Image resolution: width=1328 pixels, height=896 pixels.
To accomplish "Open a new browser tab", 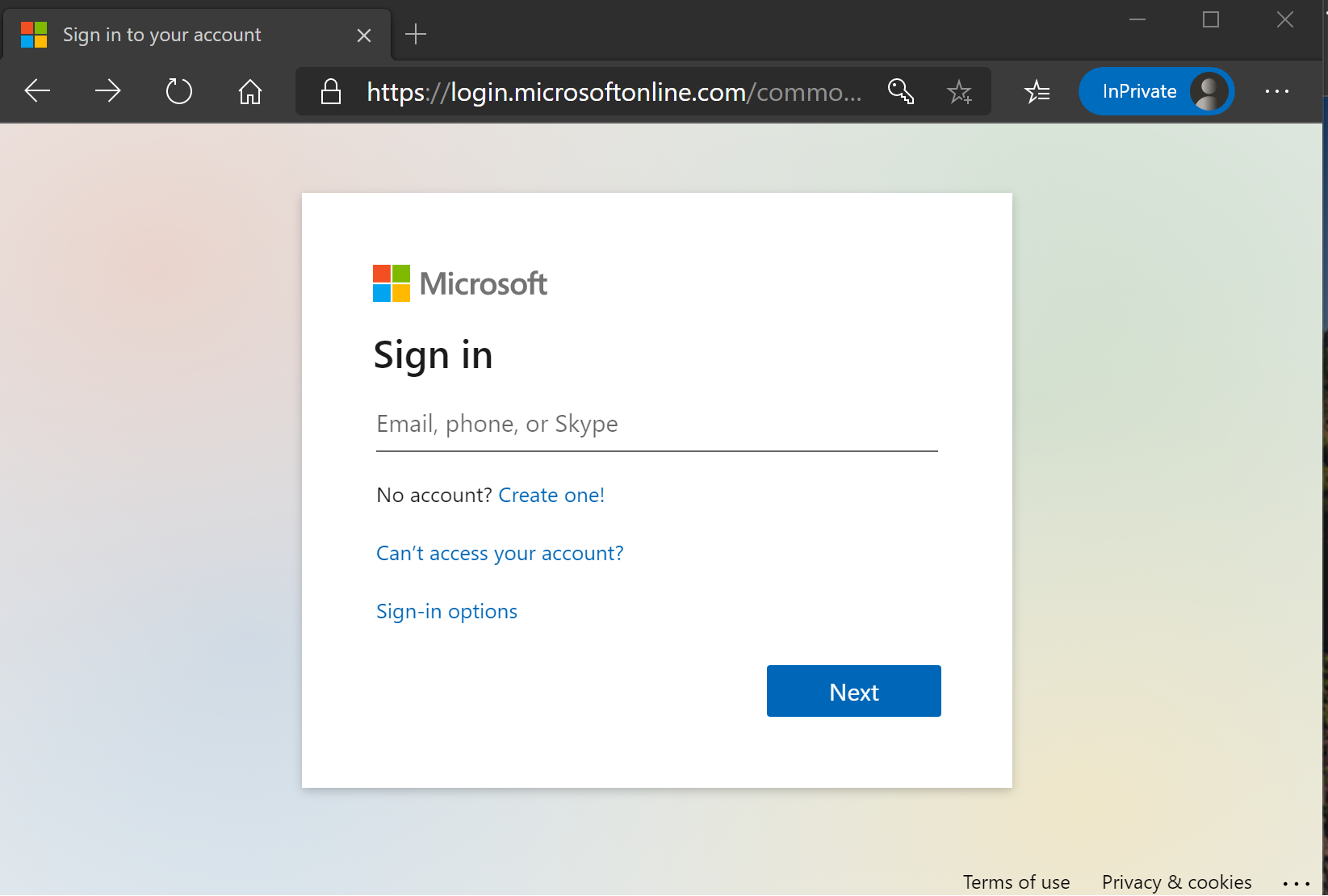I will [416, 34].
